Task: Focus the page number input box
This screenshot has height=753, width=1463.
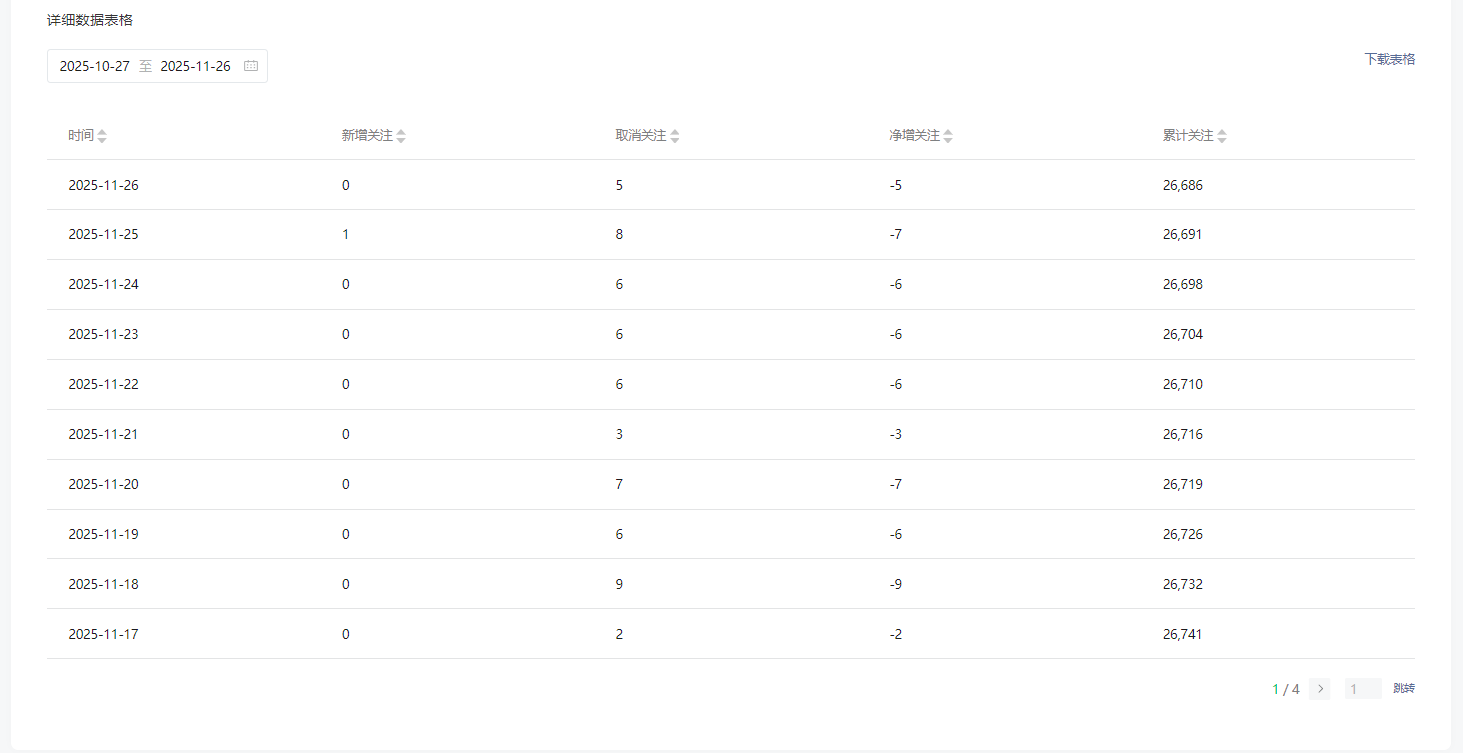Action: 1362,688
